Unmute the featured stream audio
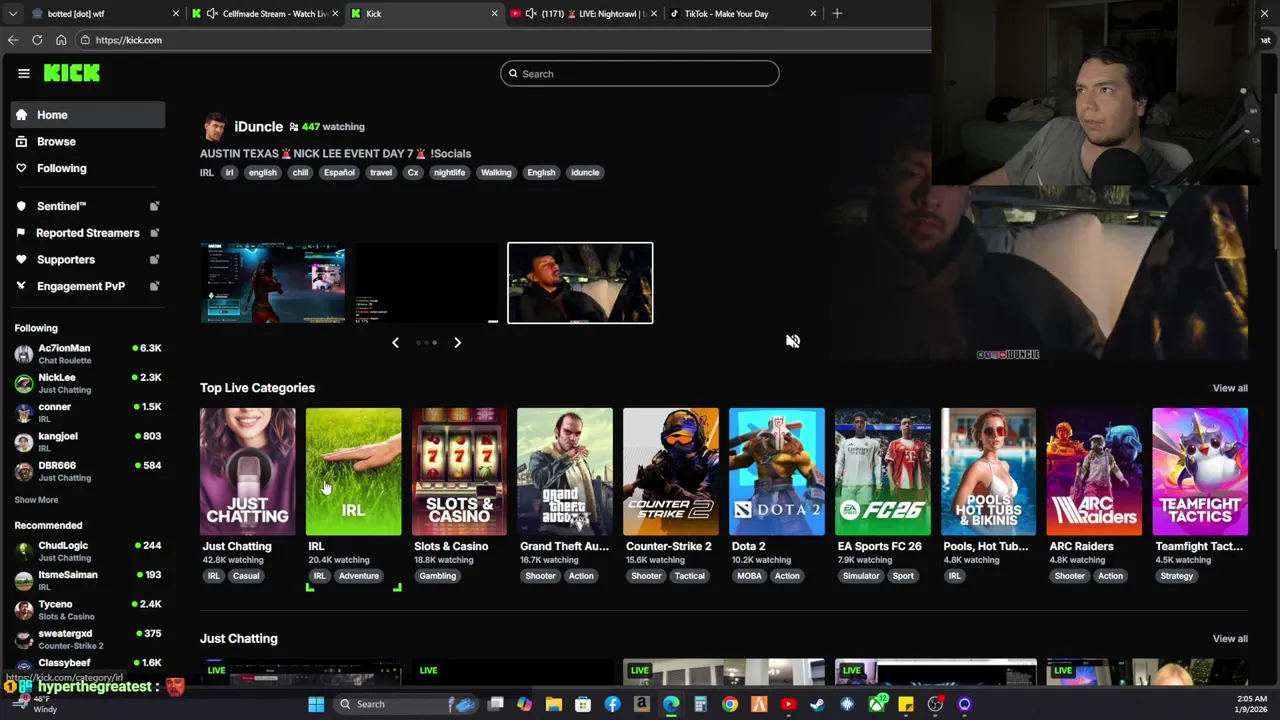1280x720 pixels. pyautogui.click(x=793, y=341)
